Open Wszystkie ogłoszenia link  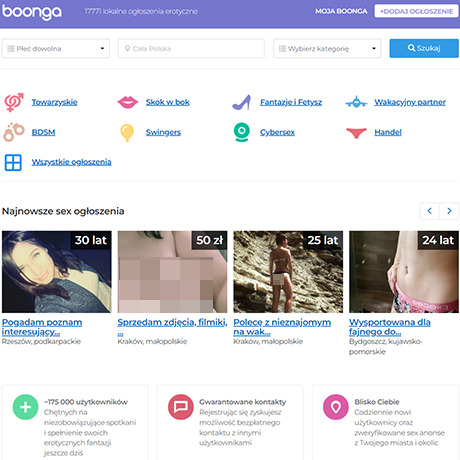pos(72,162)
